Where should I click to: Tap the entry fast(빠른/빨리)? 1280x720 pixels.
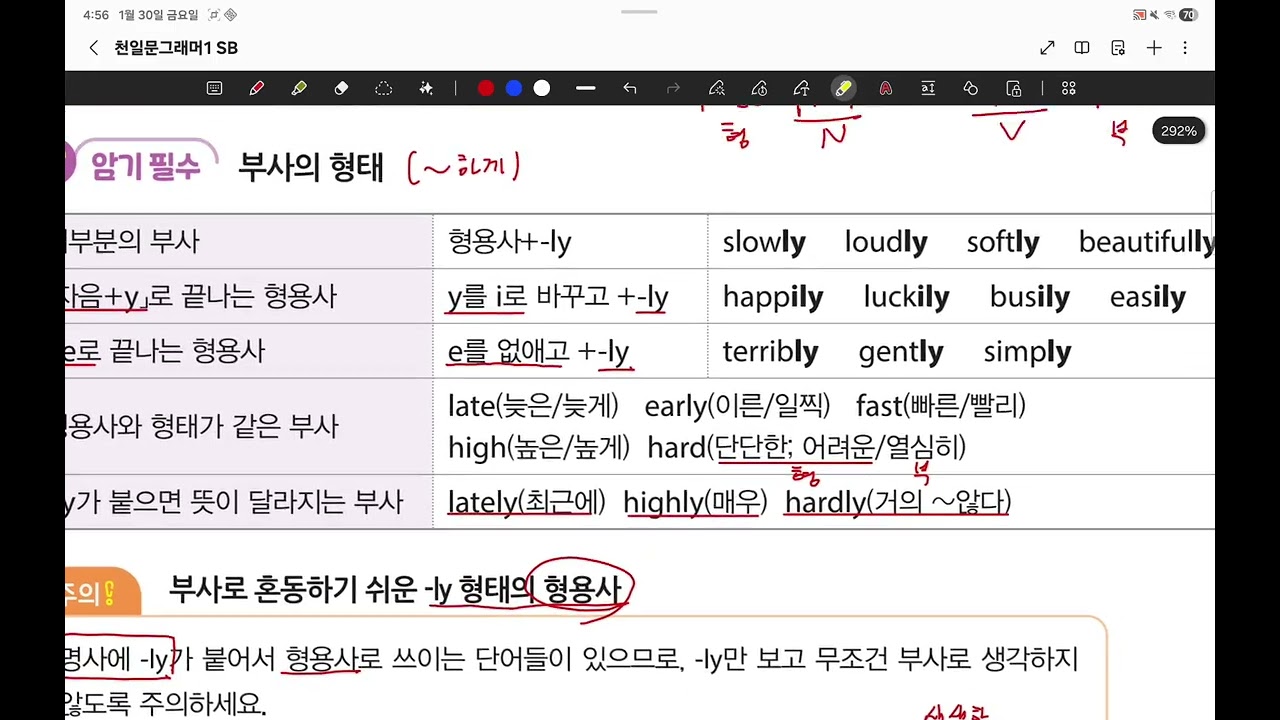[941, 406]
